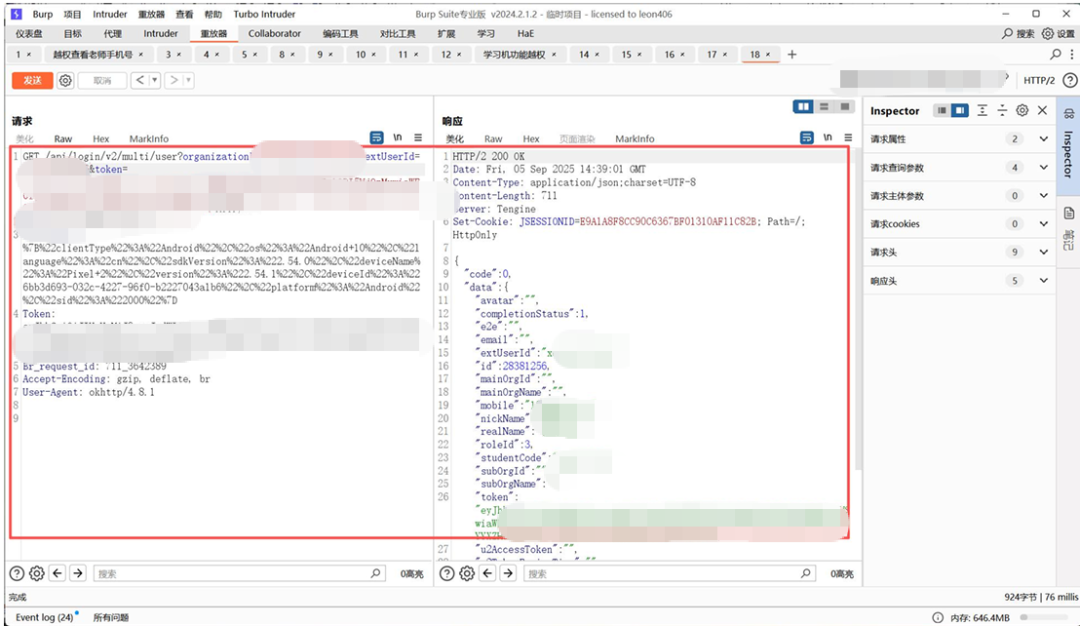Go to previous request search match
The width and height of the screenshot is (1080, 626).
(57, 573)
